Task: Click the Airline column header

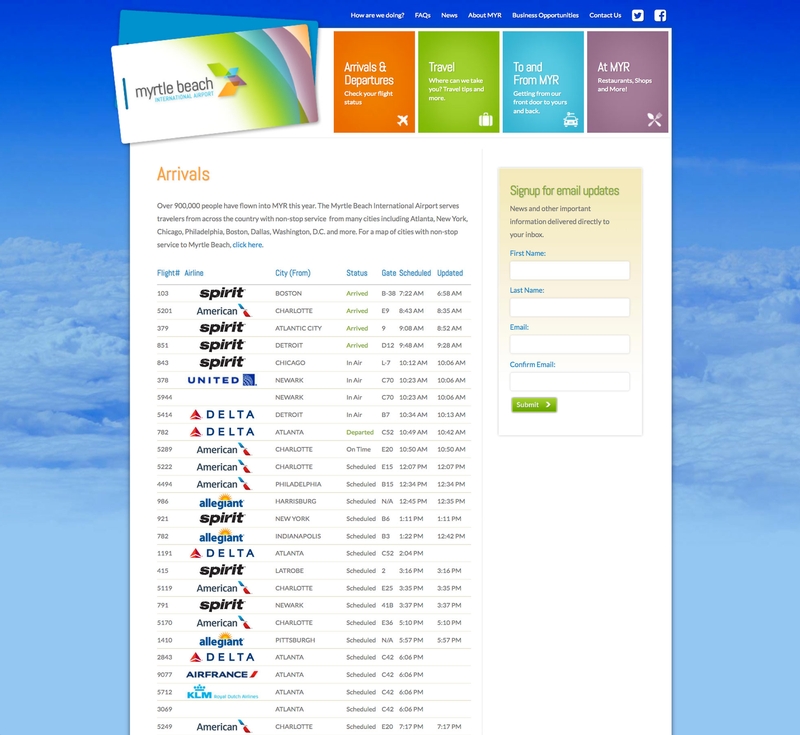Action: pos(194,273)
